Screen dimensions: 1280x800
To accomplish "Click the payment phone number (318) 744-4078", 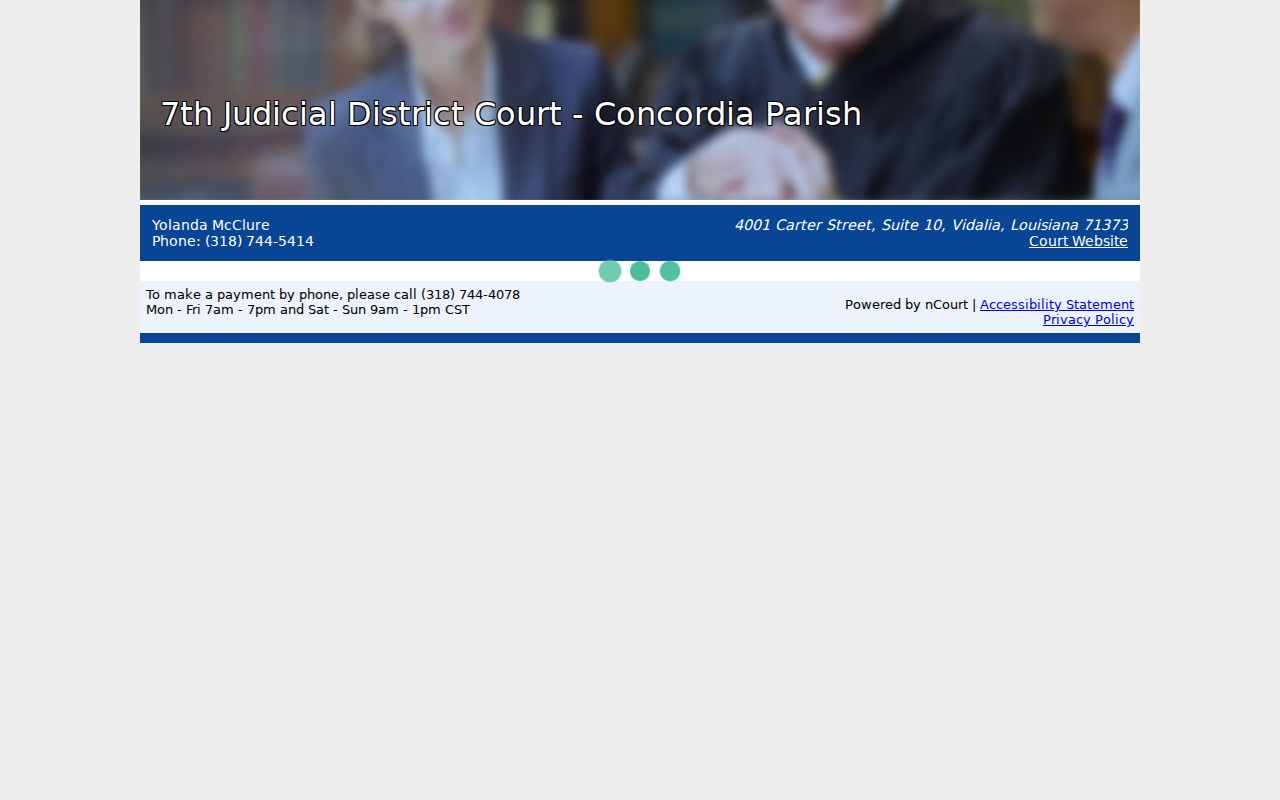I will [470, 295].
